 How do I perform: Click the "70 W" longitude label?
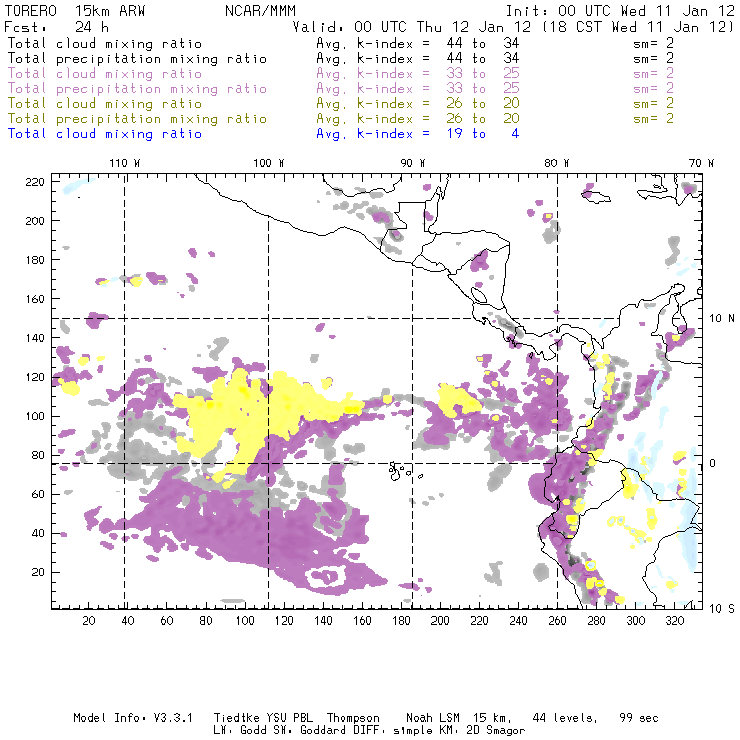[x=701, y=163]
